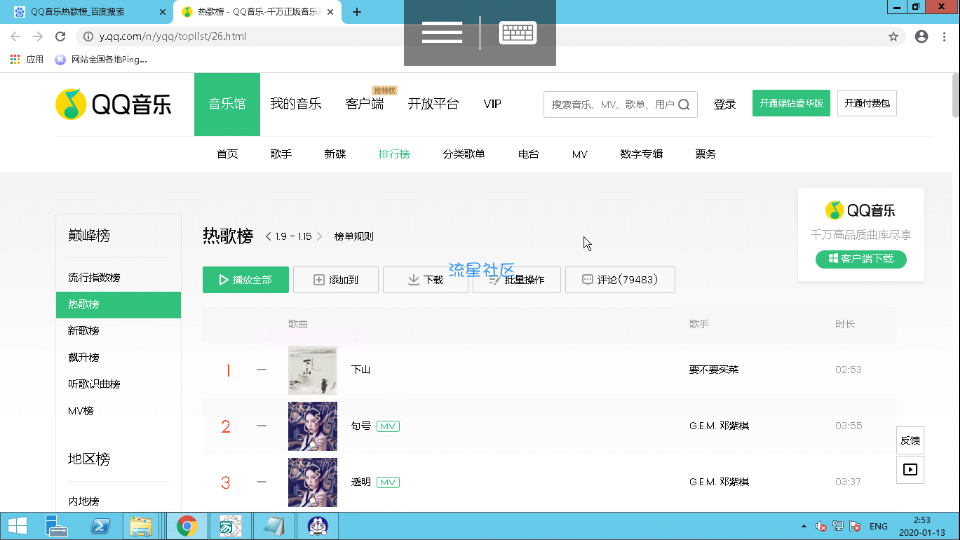Open the Chrome three-dot menu
This screenshot has width=960, height=540.
click(x=944, y=37)
